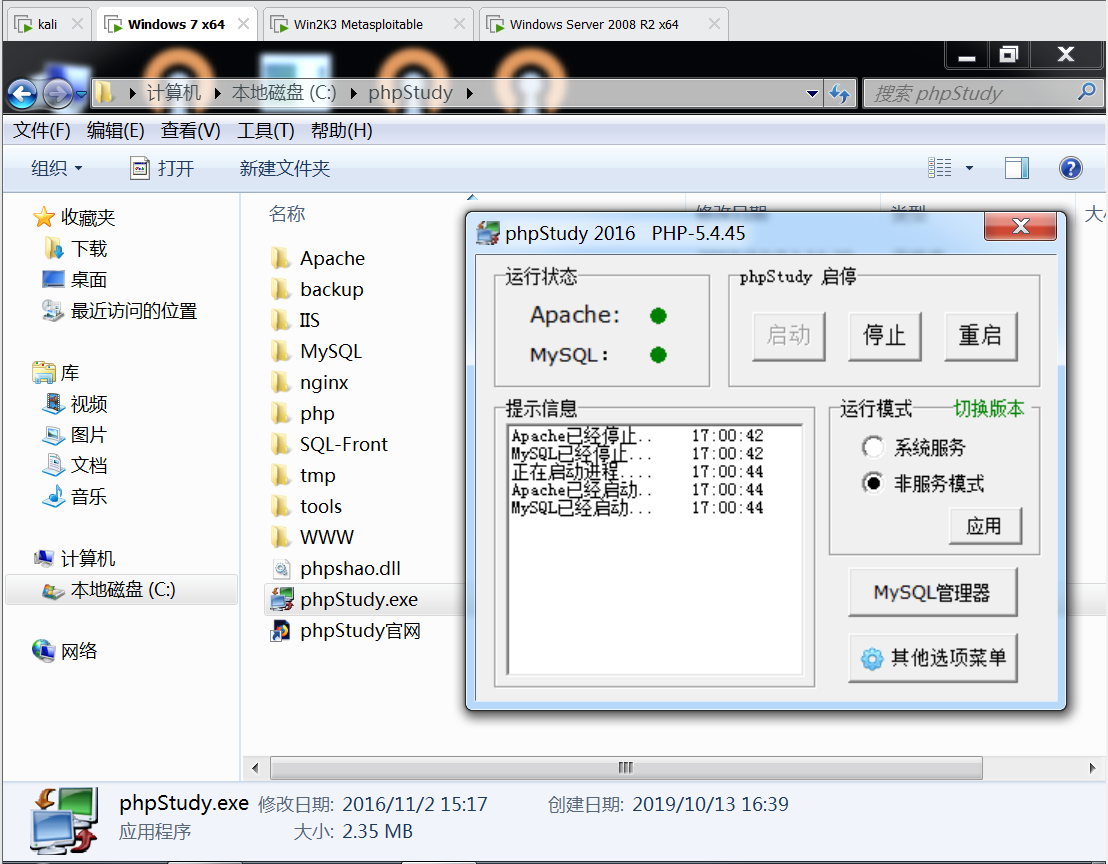Open the 工具(T) menu
The image size is (1108, 864).
265,131
